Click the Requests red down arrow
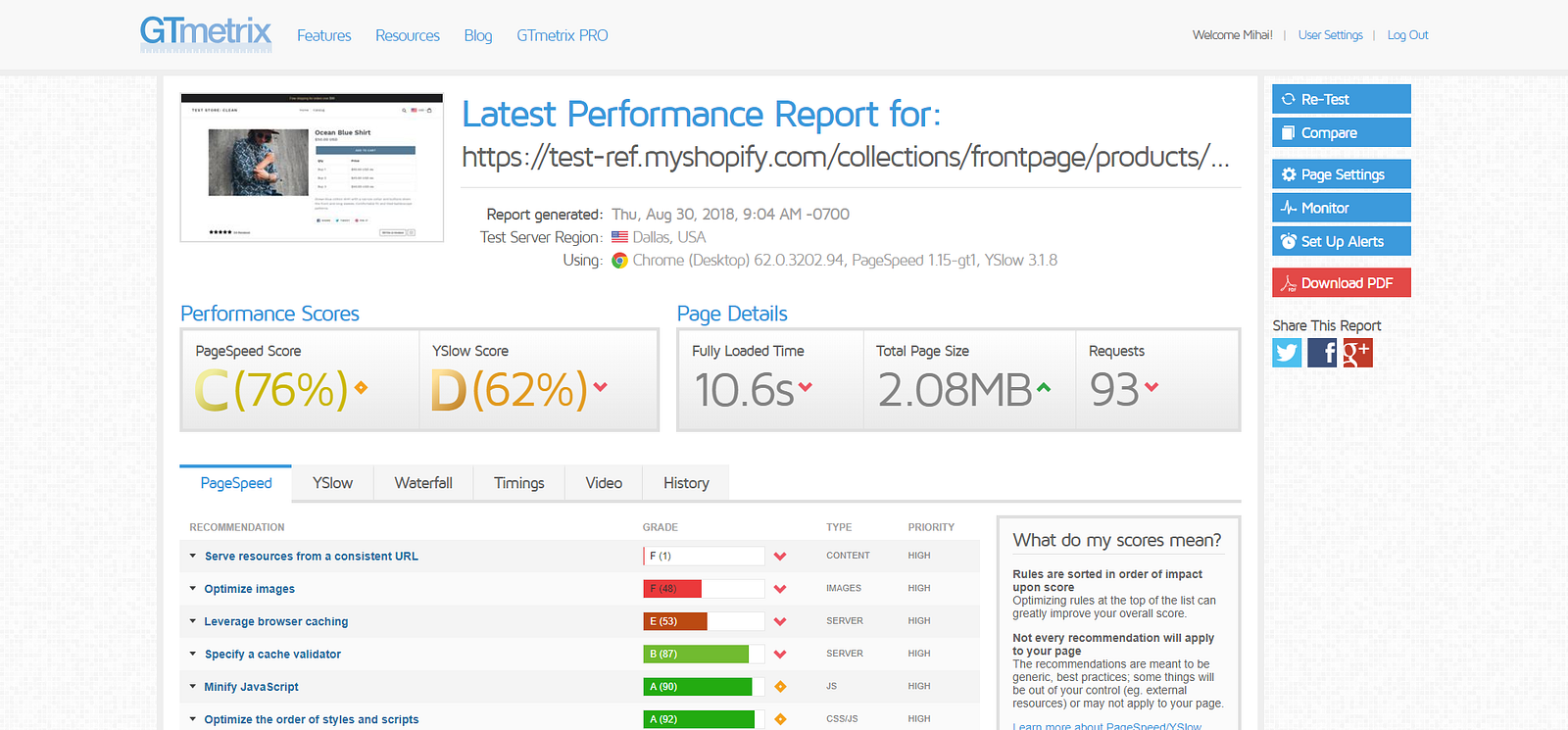The height and width of the screenshot is (730, 1568). tap(1151, 387)
